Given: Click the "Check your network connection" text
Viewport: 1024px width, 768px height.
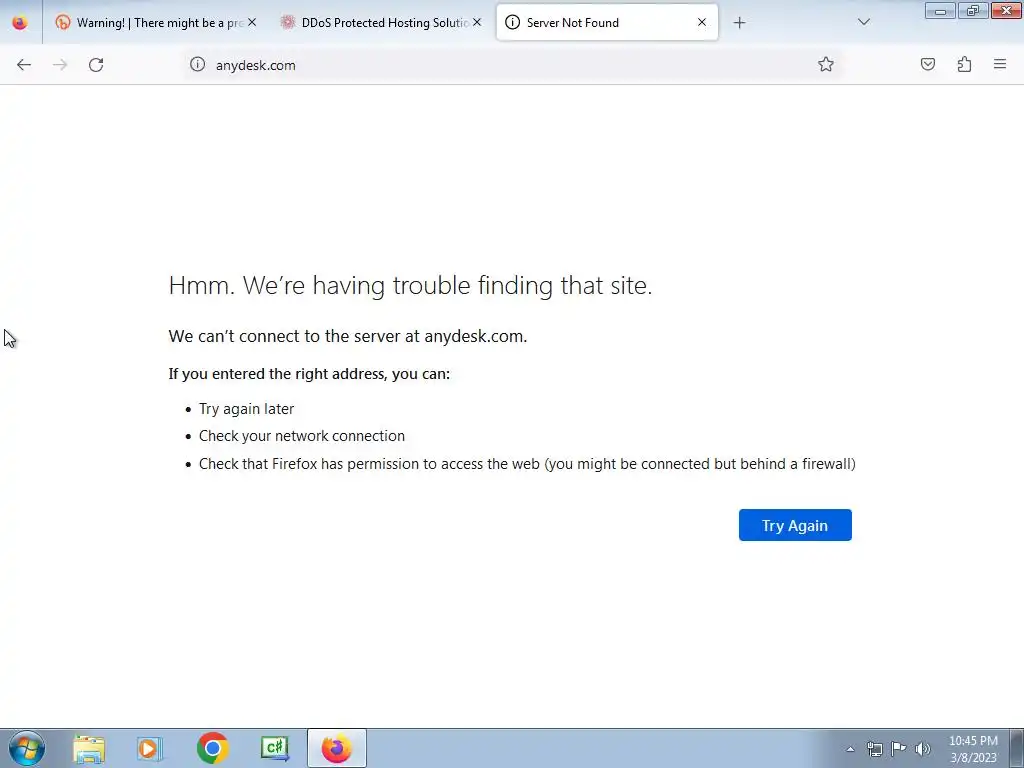Looking at the screenshot, I should point(302,436).
